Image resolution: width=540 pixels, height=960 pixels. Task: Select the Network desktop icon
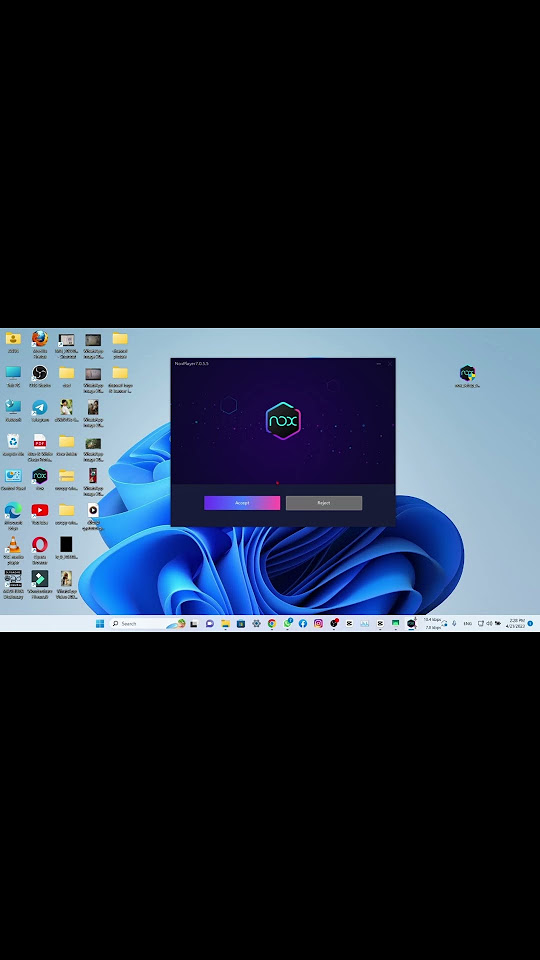tap(13, 411)
